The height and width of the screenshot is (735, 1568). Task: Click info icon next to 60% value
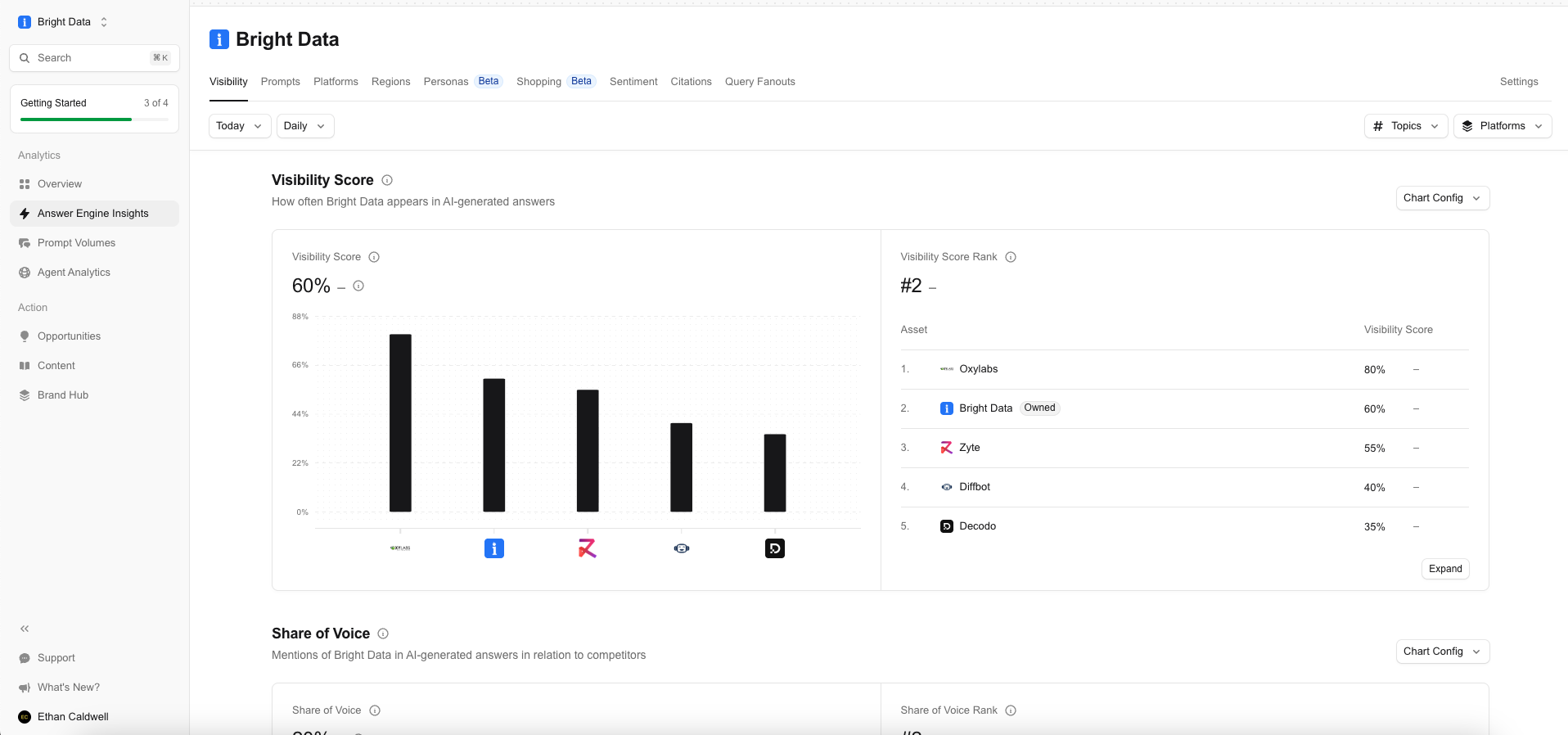coord(358,286)
